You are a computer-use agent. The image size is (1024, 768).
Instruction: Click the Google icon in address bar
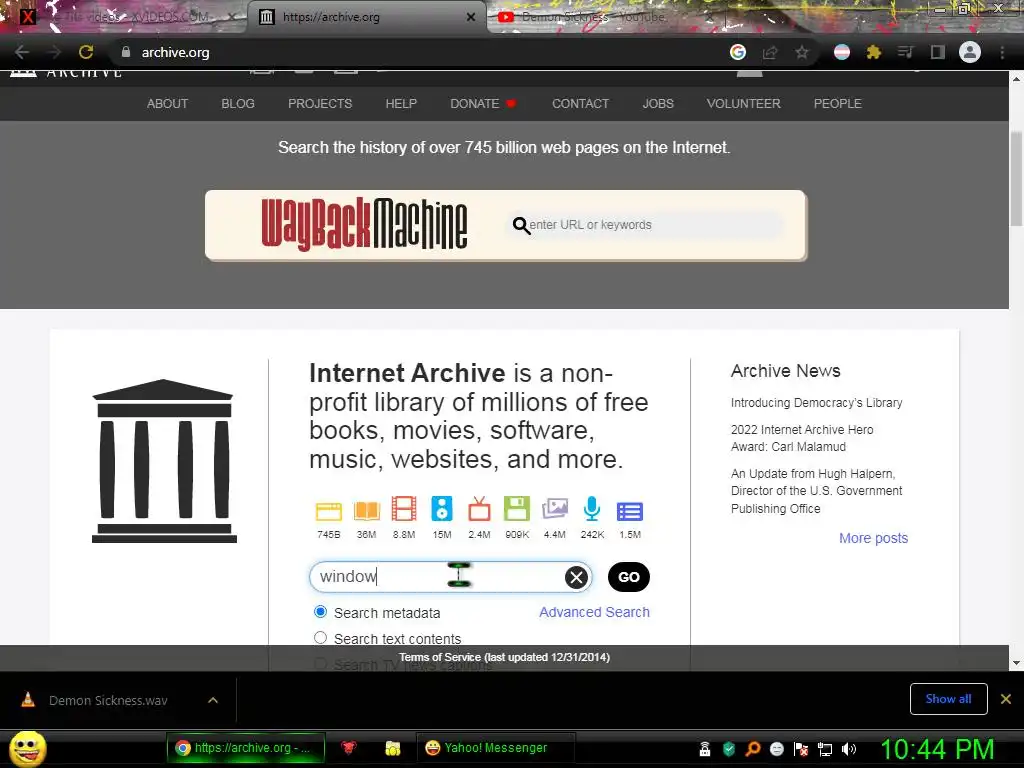pyautogui.click(x=738, y=52)
